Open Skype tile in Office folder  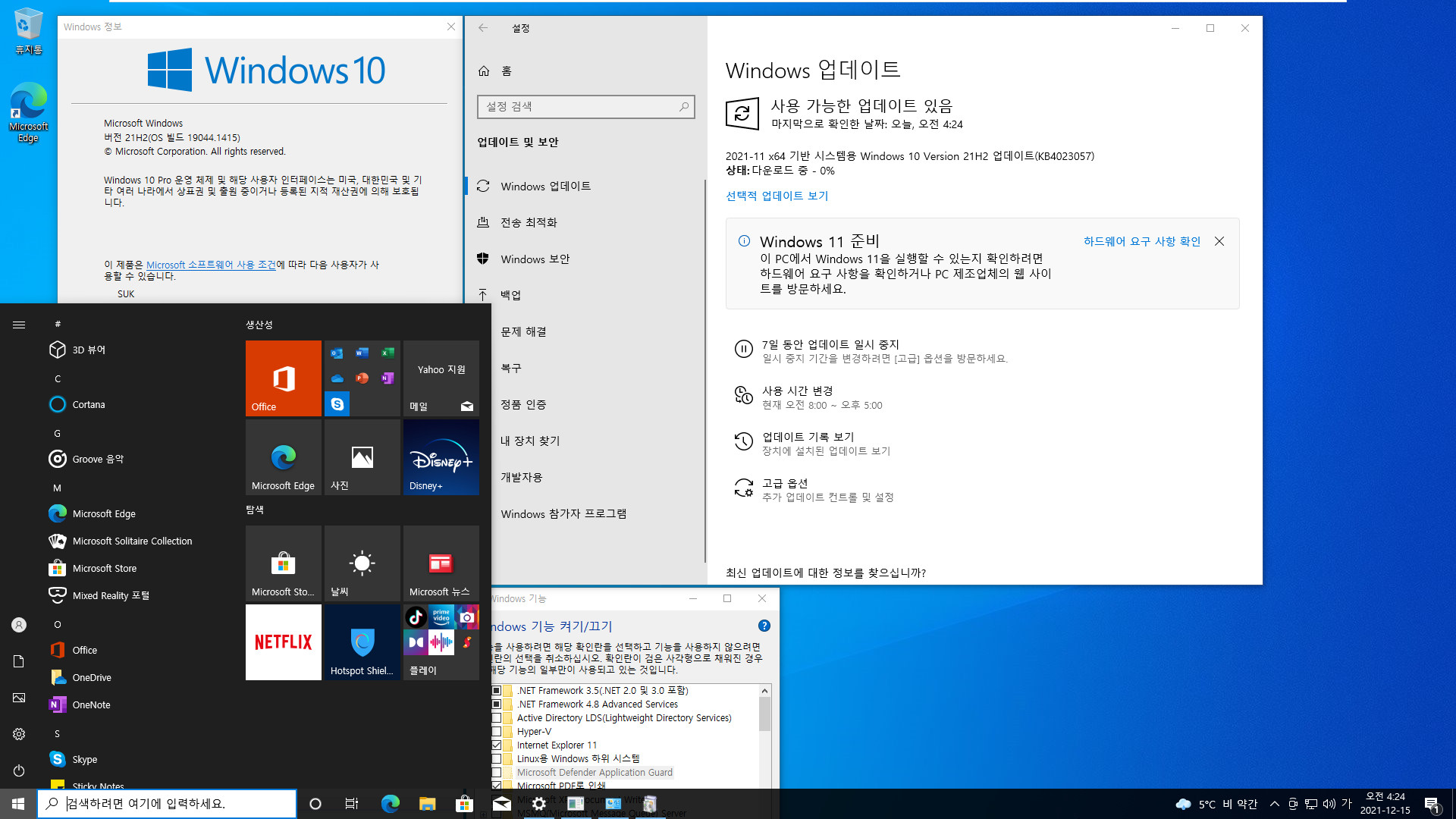click(337, 404)
